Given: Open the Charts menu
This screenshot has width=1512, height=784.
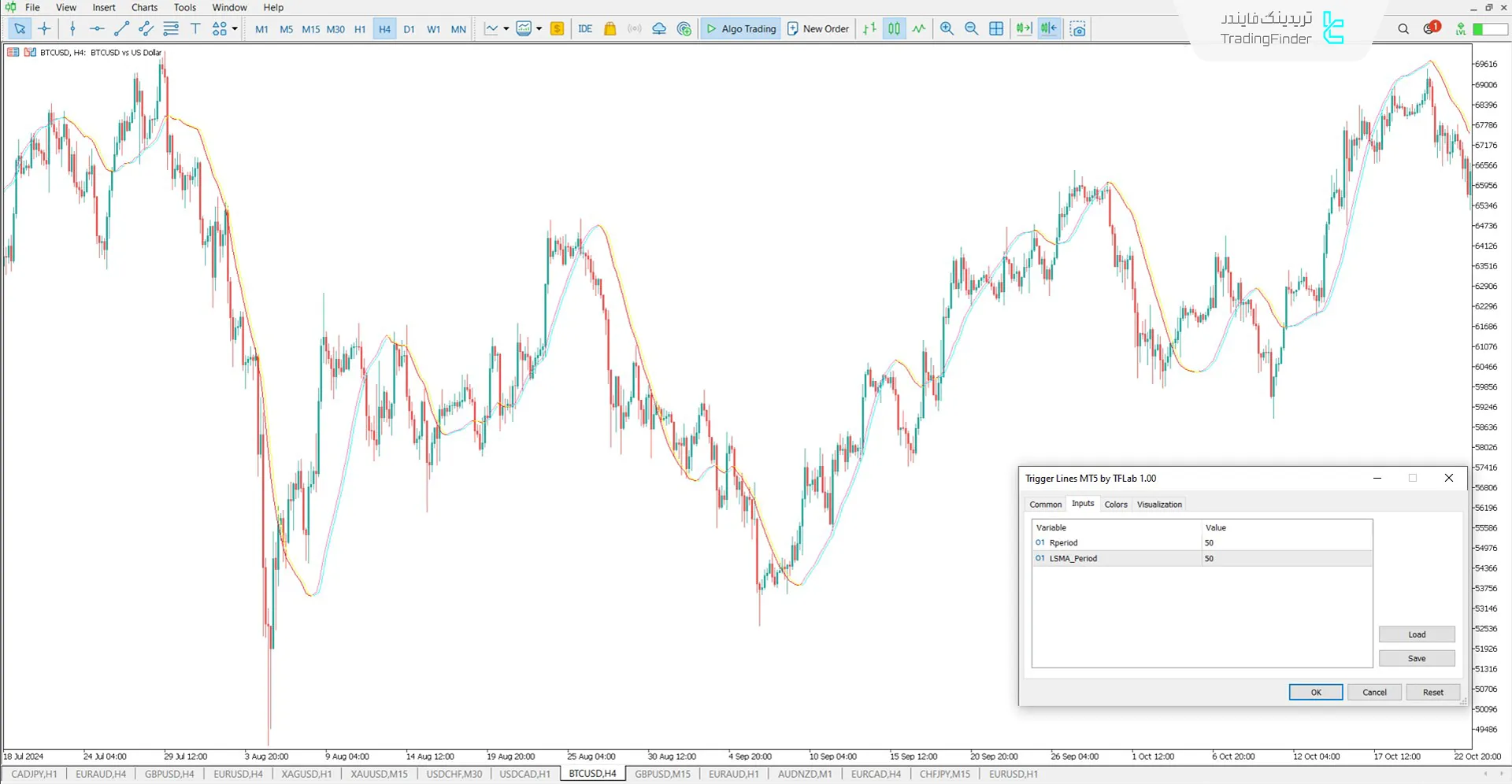Looking at the screenshot, I should pyautogui.click(x=143, y=7).
